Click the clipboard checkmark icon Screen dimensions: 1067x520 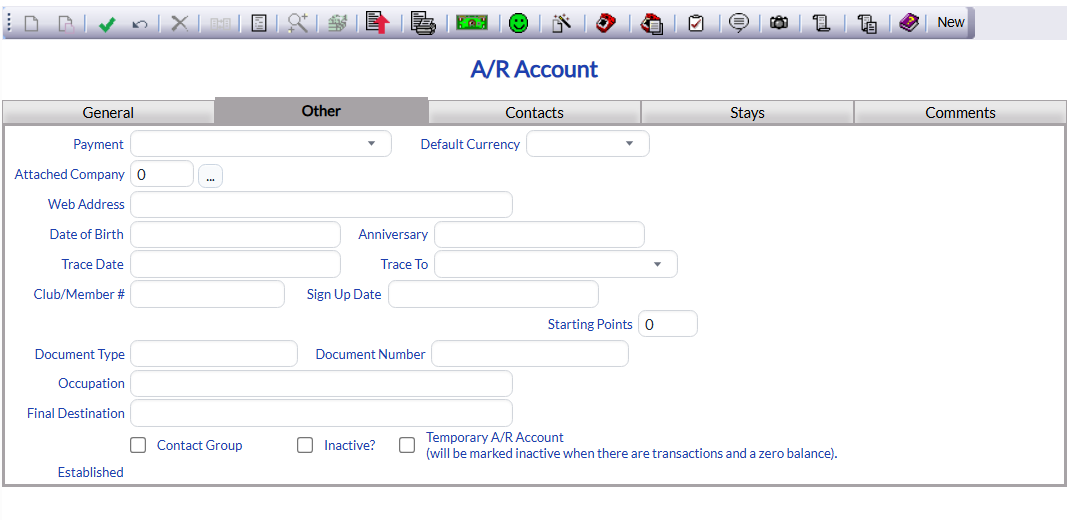point(695,24)
